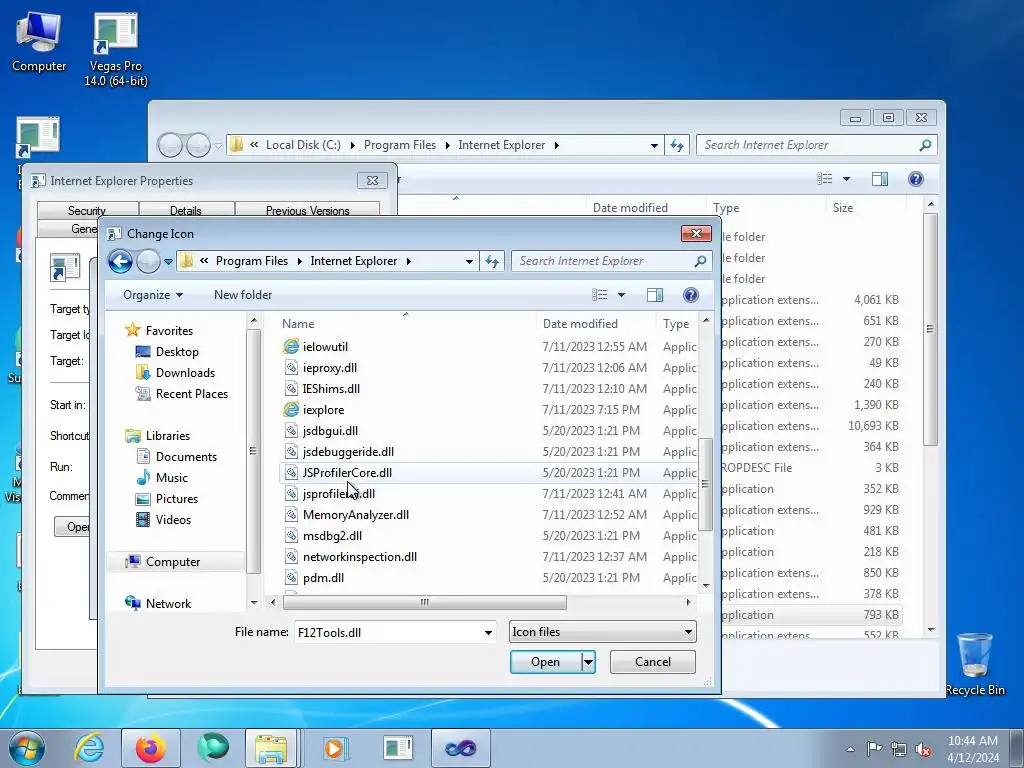Open the Windows Start menu
This screenshot has height=768, width=1024.
coord(27,748)
